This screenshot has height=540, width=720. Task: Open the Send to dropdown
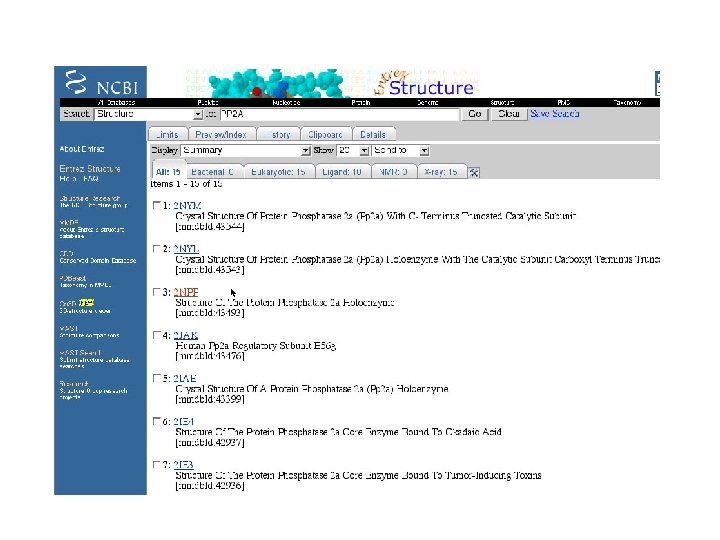pos(400,150)
